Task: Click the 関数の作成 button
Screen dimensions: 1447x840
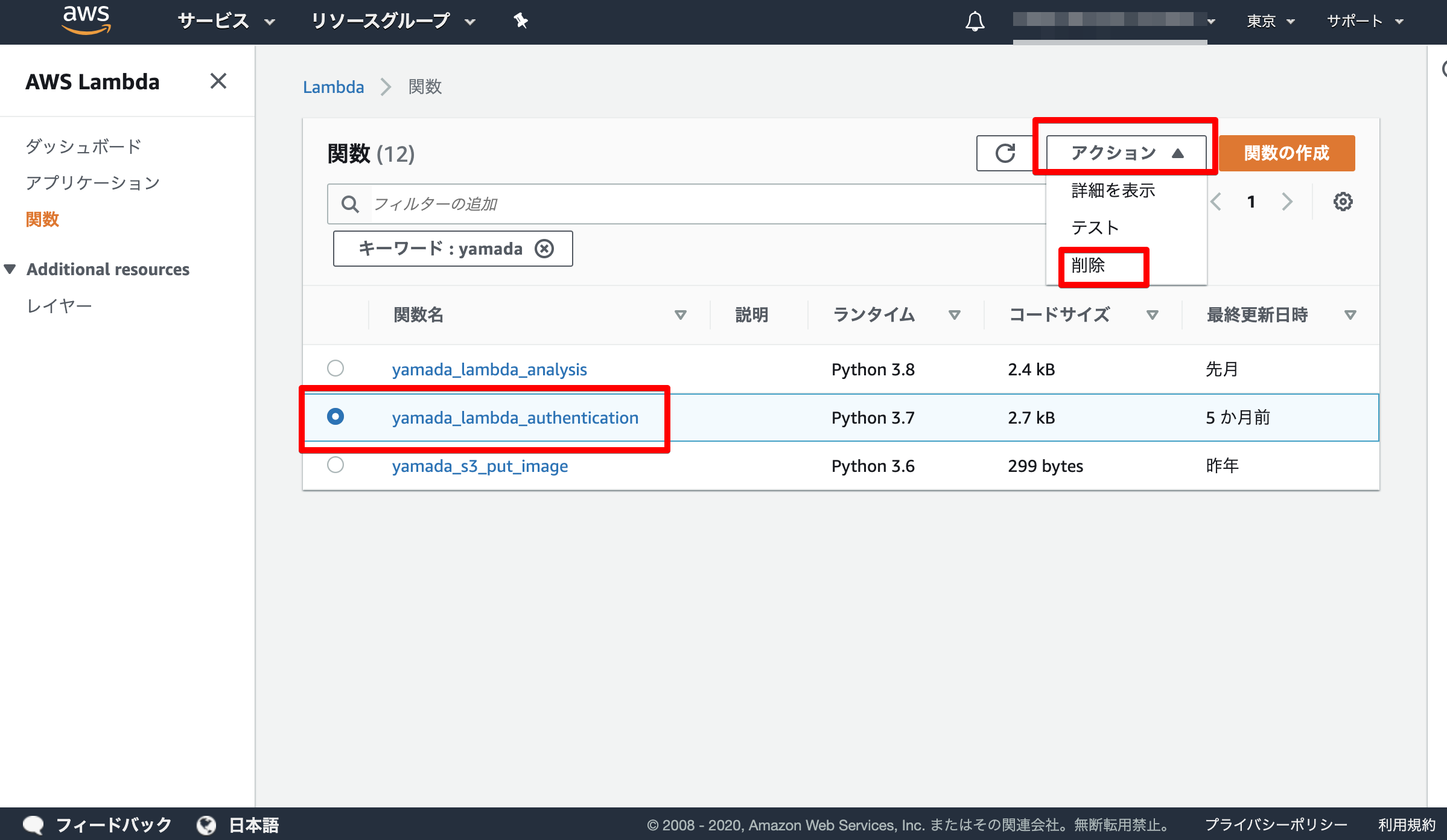Action: click(x=1286, y=153)
